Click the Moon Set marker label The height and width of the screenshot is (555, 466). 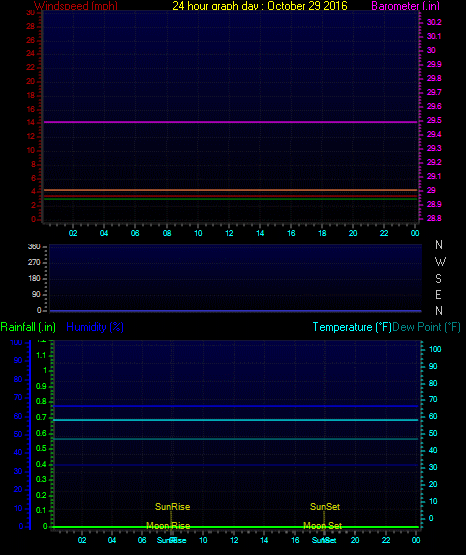coord(322,526)
